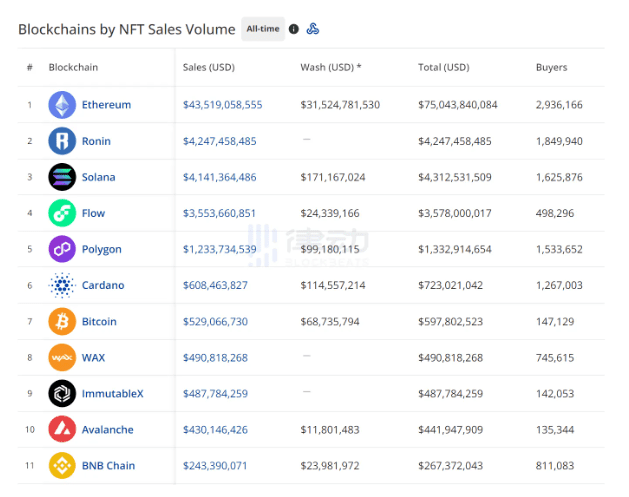629x497 pixels.
Task: Click the ImmutableX logo icon
Action: 62,394
